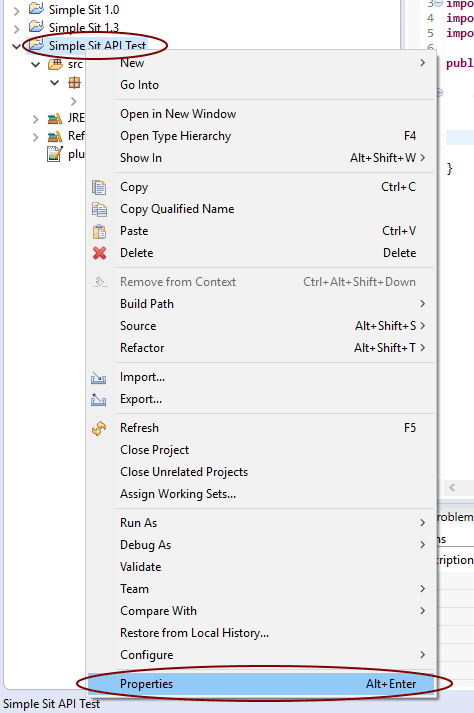This screenshot has width=474, height=713.
Task: Open the Refactor submenu
Action: [x=261, y=348]
